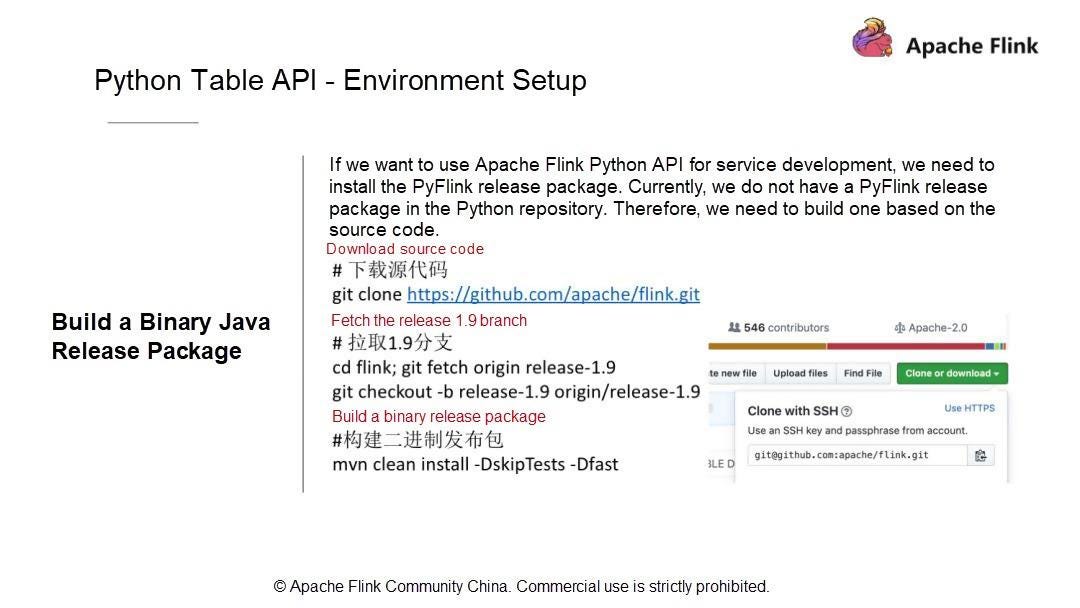Click the 'Build a Binary Java Release Package' heading
The width and height of the screenshot is (1080, 608).
point(160,337)
